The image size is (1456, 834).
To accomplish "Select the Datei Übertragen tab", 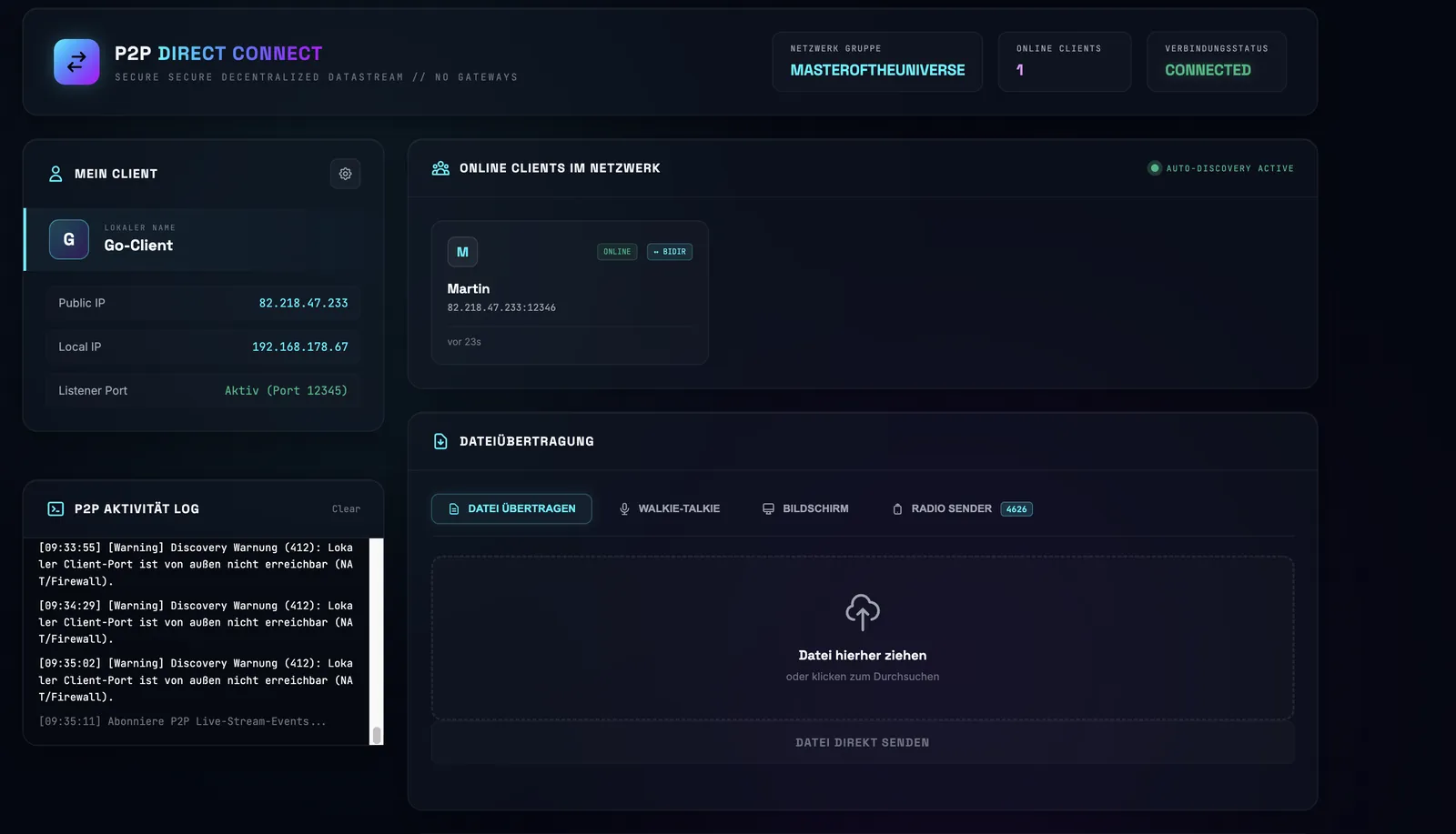I will point(511,509).
